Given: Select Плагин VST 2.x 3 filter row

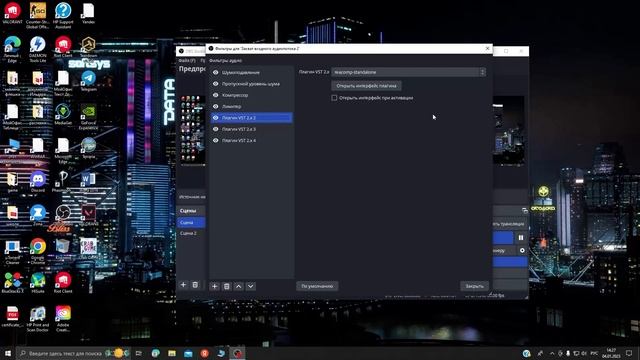Looking at the screenshot, I should coord(251,129).
